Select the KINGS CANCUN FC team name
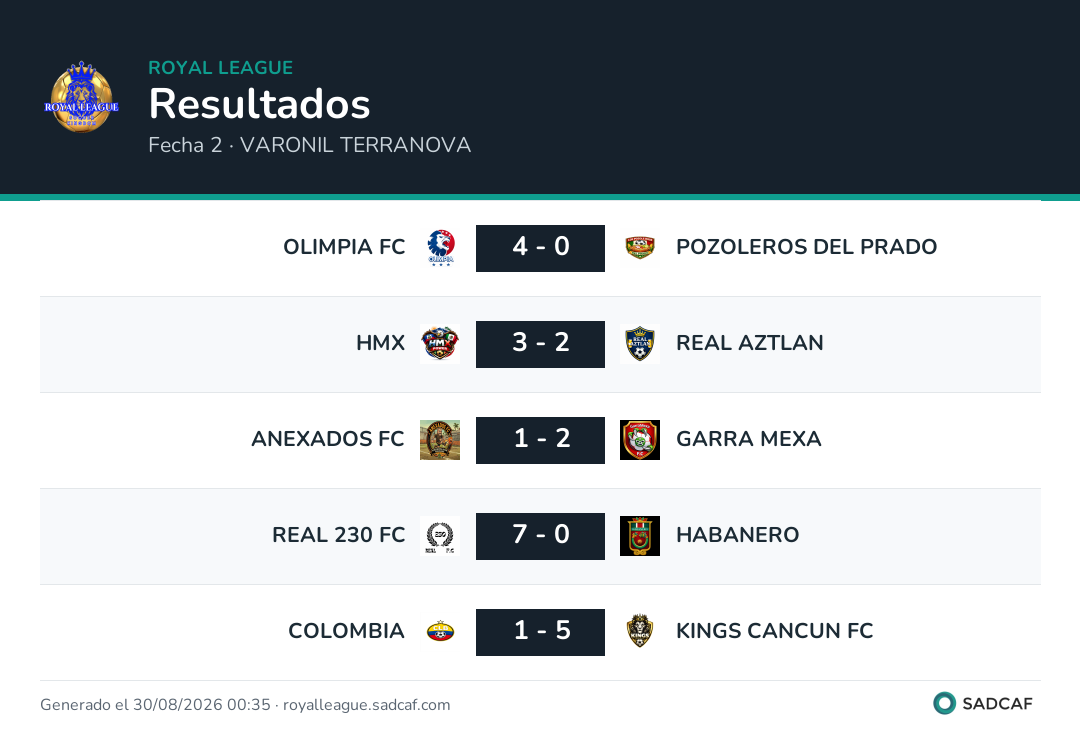Viewport: 1080px width, 756px height. pyautogui.click(x=774, y=631)
